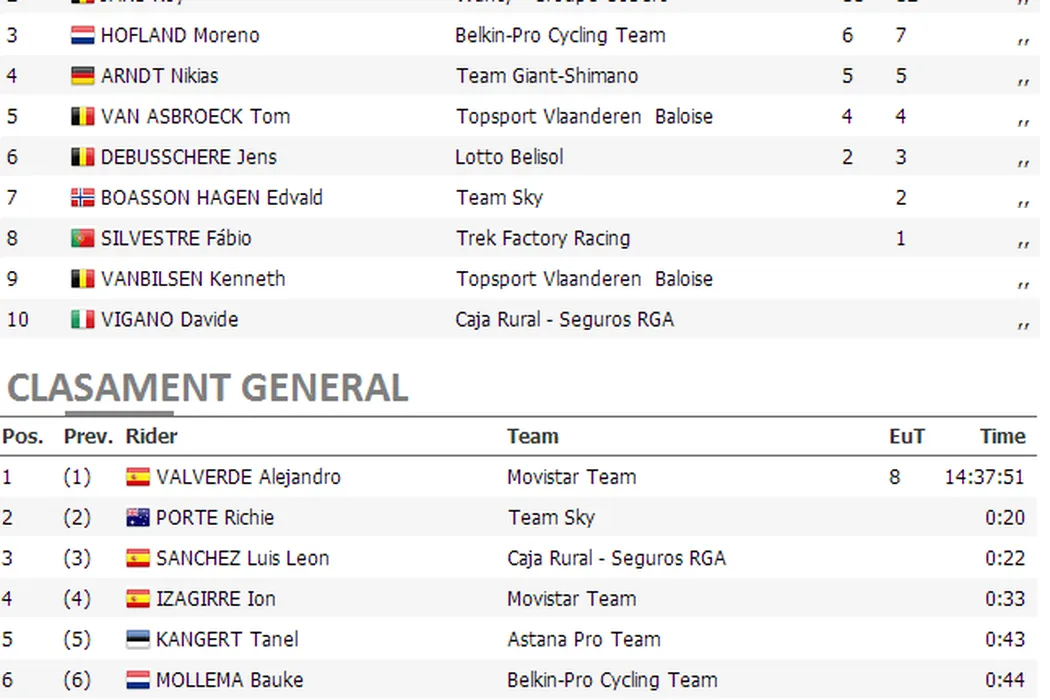Image resolution: width=1050 pixels, height=700 pixels.
Task: Click the Time column header
Action: click(1002, 436)
